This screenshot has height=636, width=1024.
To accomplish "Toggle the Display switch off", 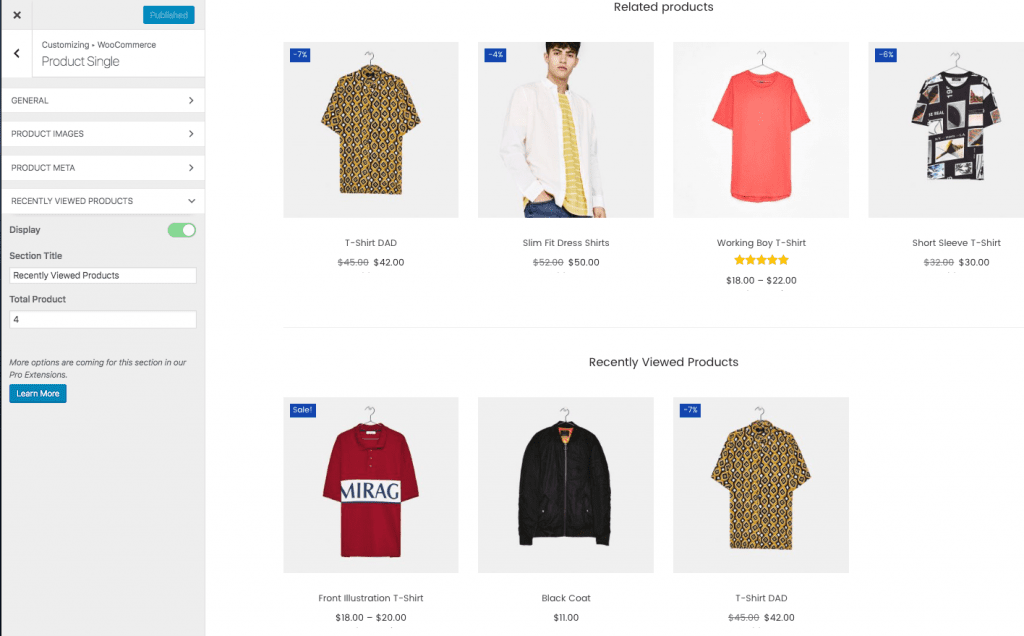I will click(181, 230).
